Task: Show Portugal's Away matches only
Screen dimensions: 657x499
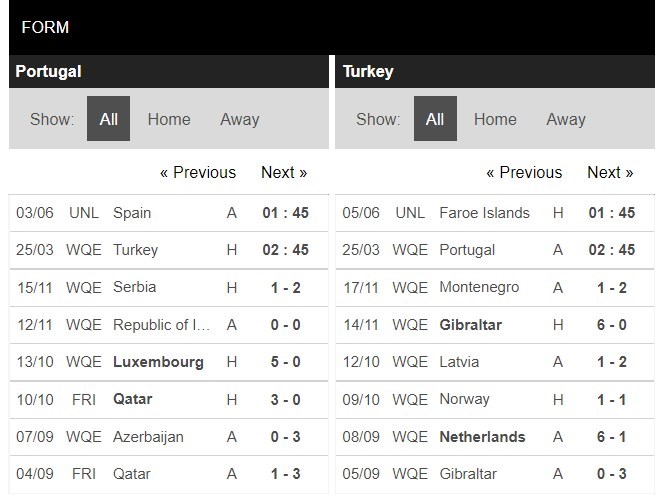Action: [240, 119]
